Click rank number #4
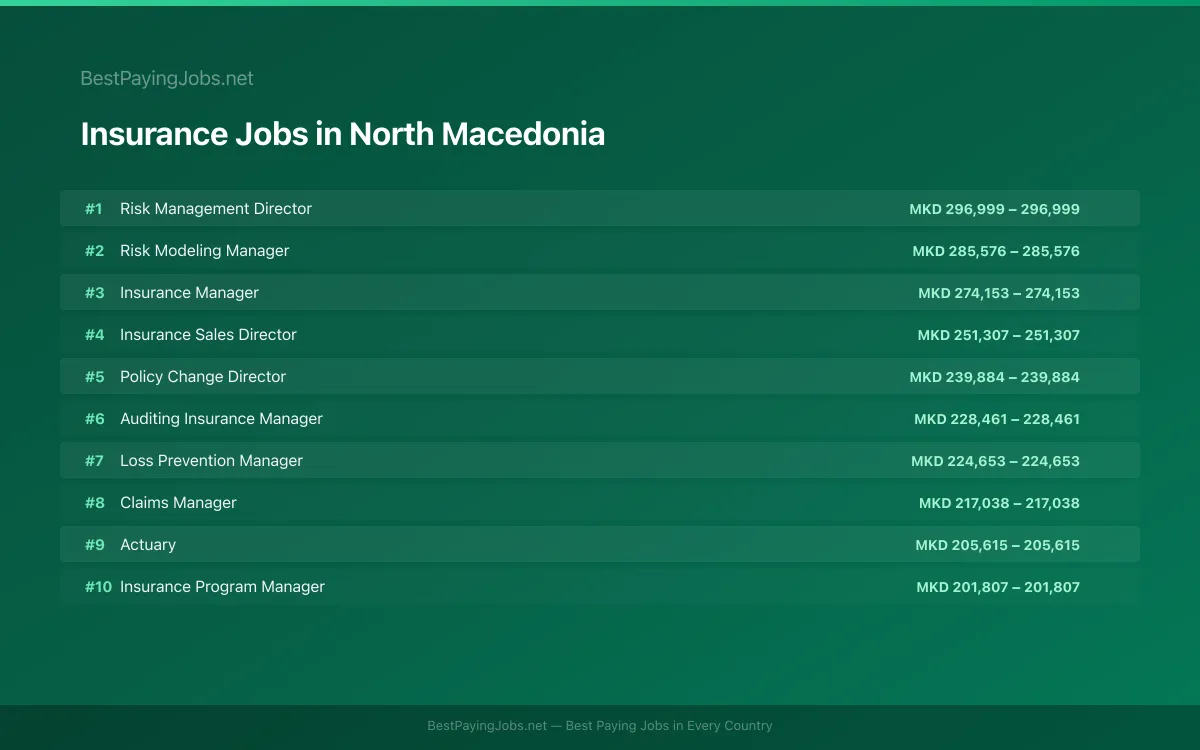 coord(94,335)
